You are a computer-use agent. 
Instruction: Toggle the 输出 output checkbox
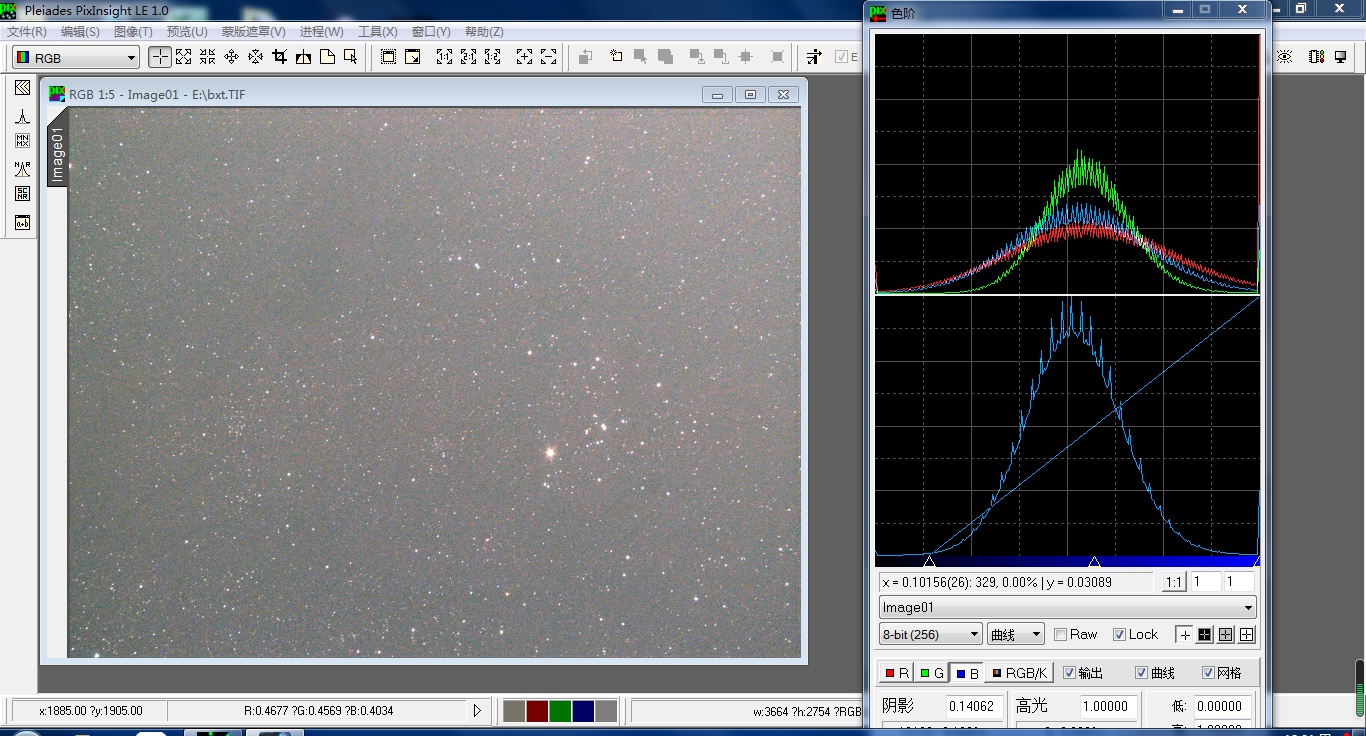coord(1069,673)
